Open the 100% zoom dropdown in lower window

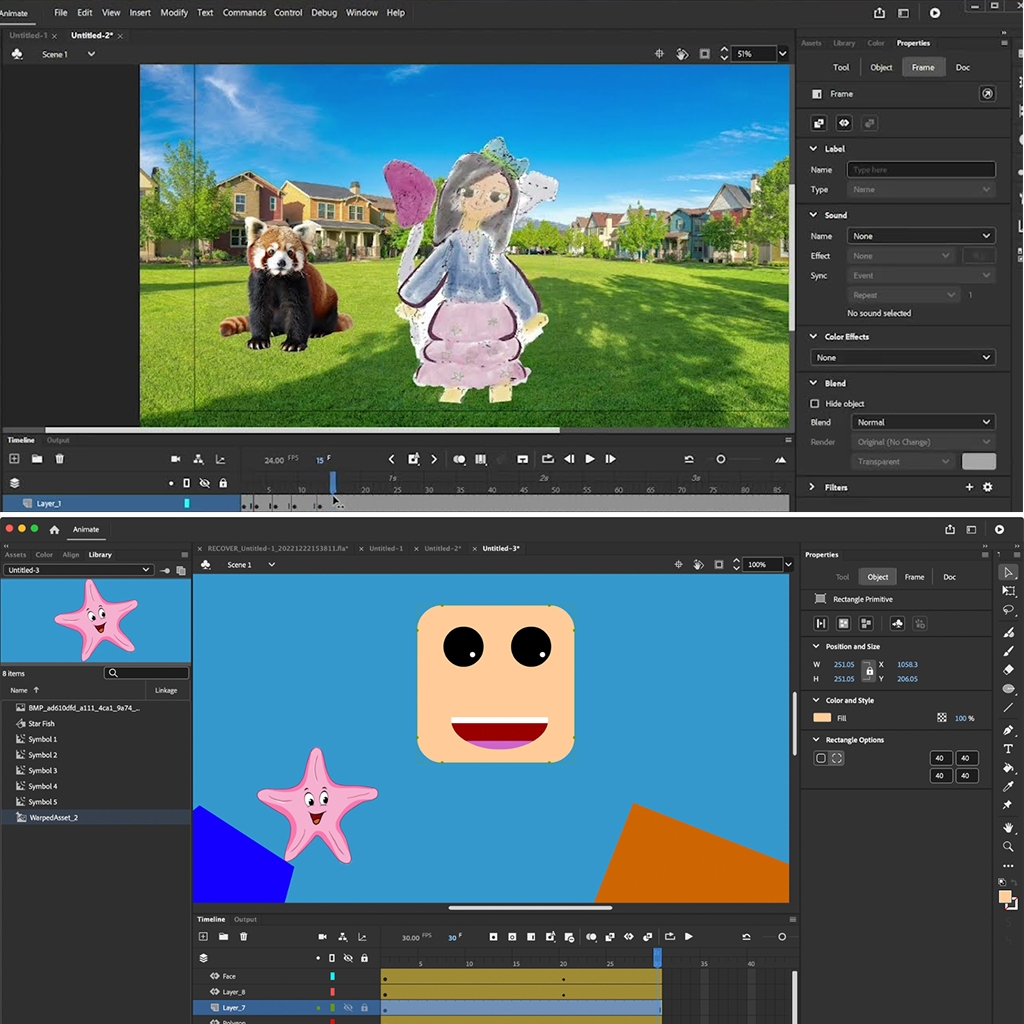[x=788, y=564]
